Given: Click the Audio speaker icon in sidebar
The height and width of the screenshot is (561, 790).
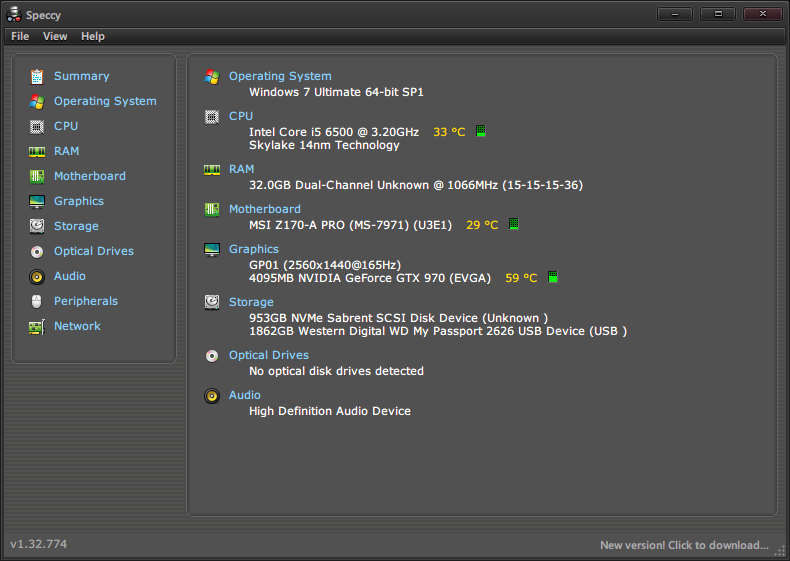Looking at the screenshot, I should pyautogui.click(x=37, y=277).
